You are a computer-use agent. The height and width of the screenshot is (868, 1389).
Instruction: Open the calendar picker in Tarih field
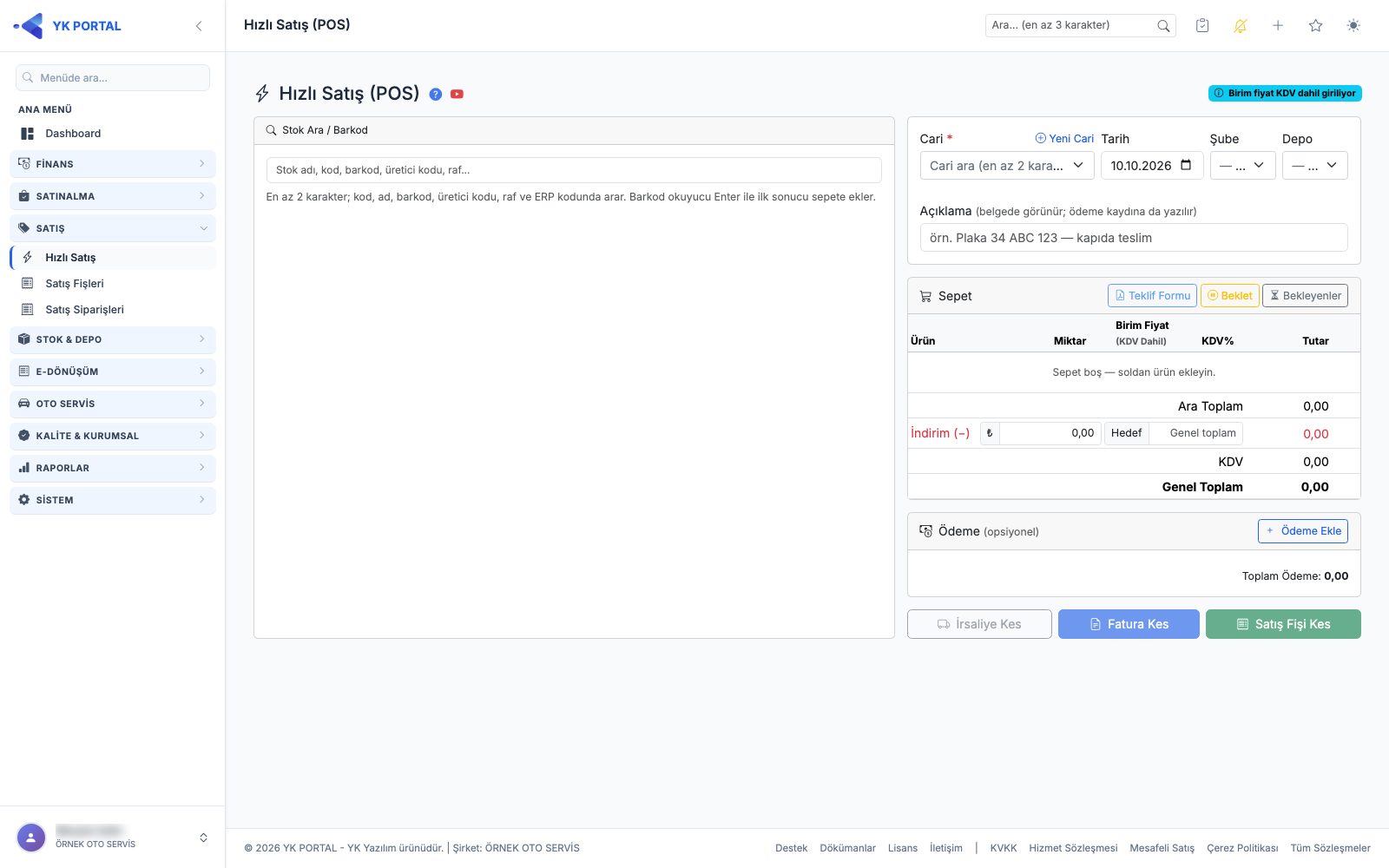coord(1186,165)
